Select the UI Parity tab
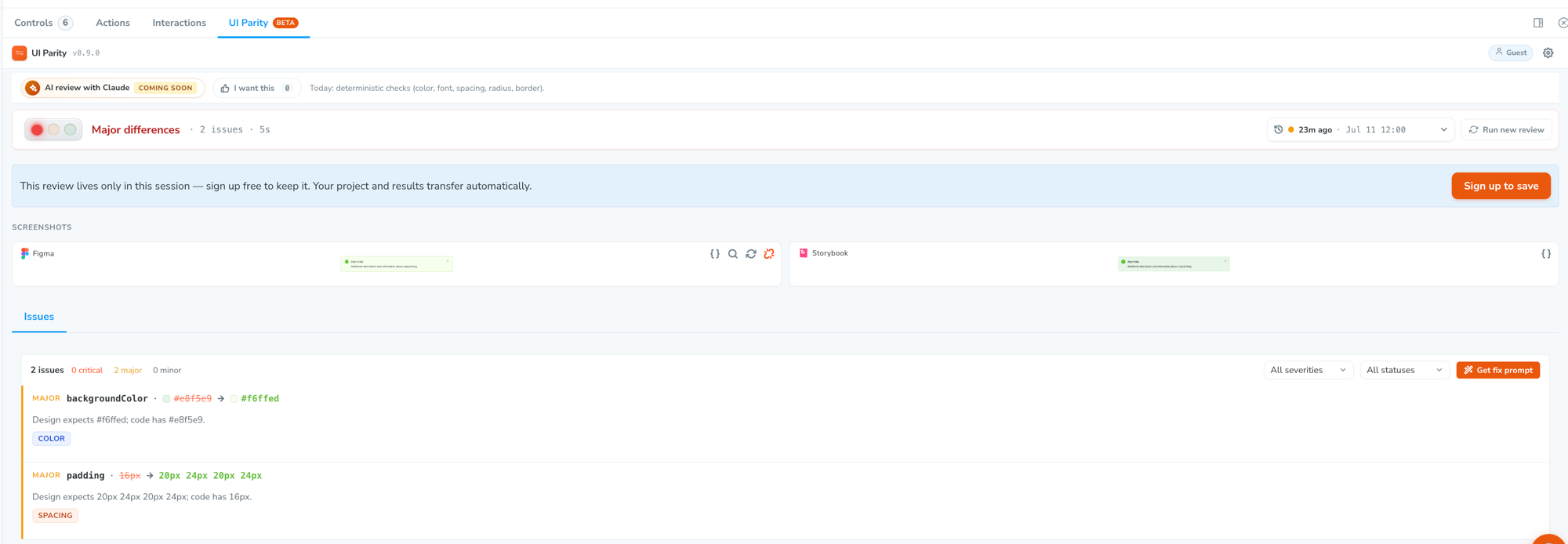The height and width of the screenshot is (544, 1568). click(263, 23)
